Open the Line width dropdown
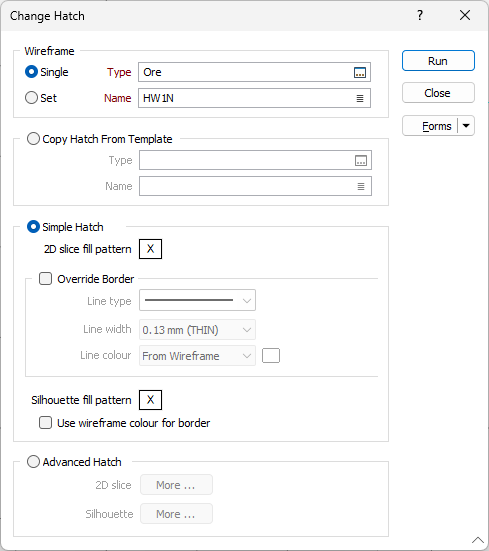This screenshot has height=551, width=489. 197,330
